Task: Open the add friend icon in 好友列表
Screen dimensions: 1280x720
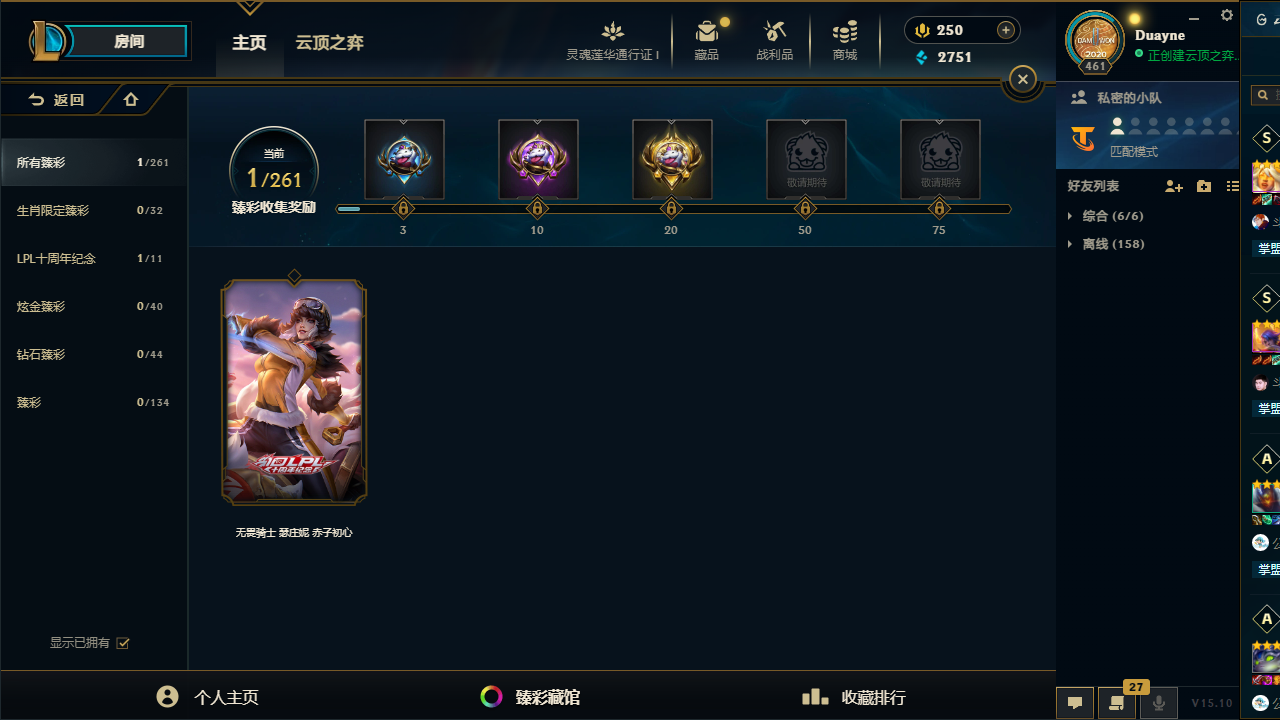Action: tap(1174, 186)
